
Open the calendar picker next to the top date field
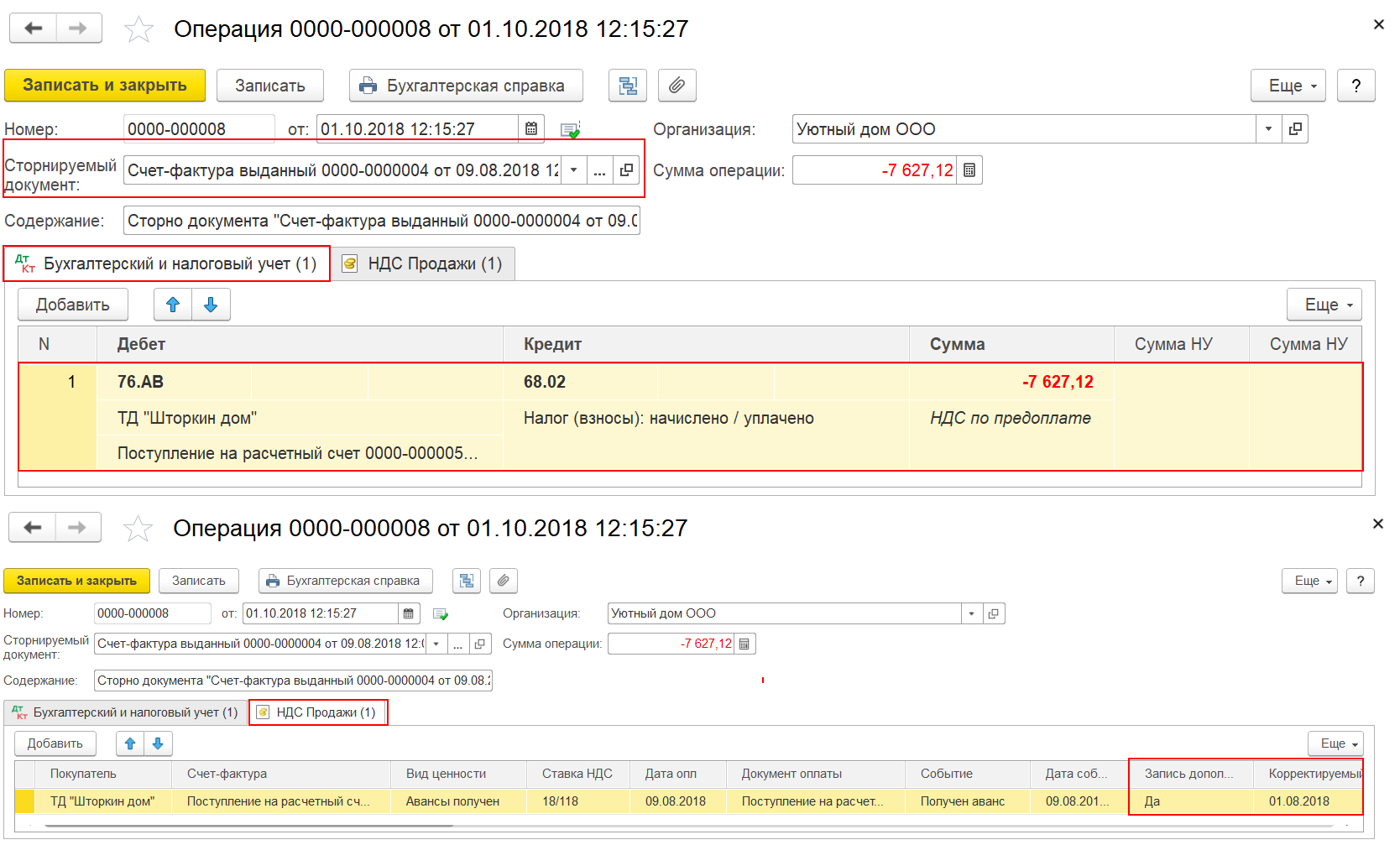click(x=531, y=129)
